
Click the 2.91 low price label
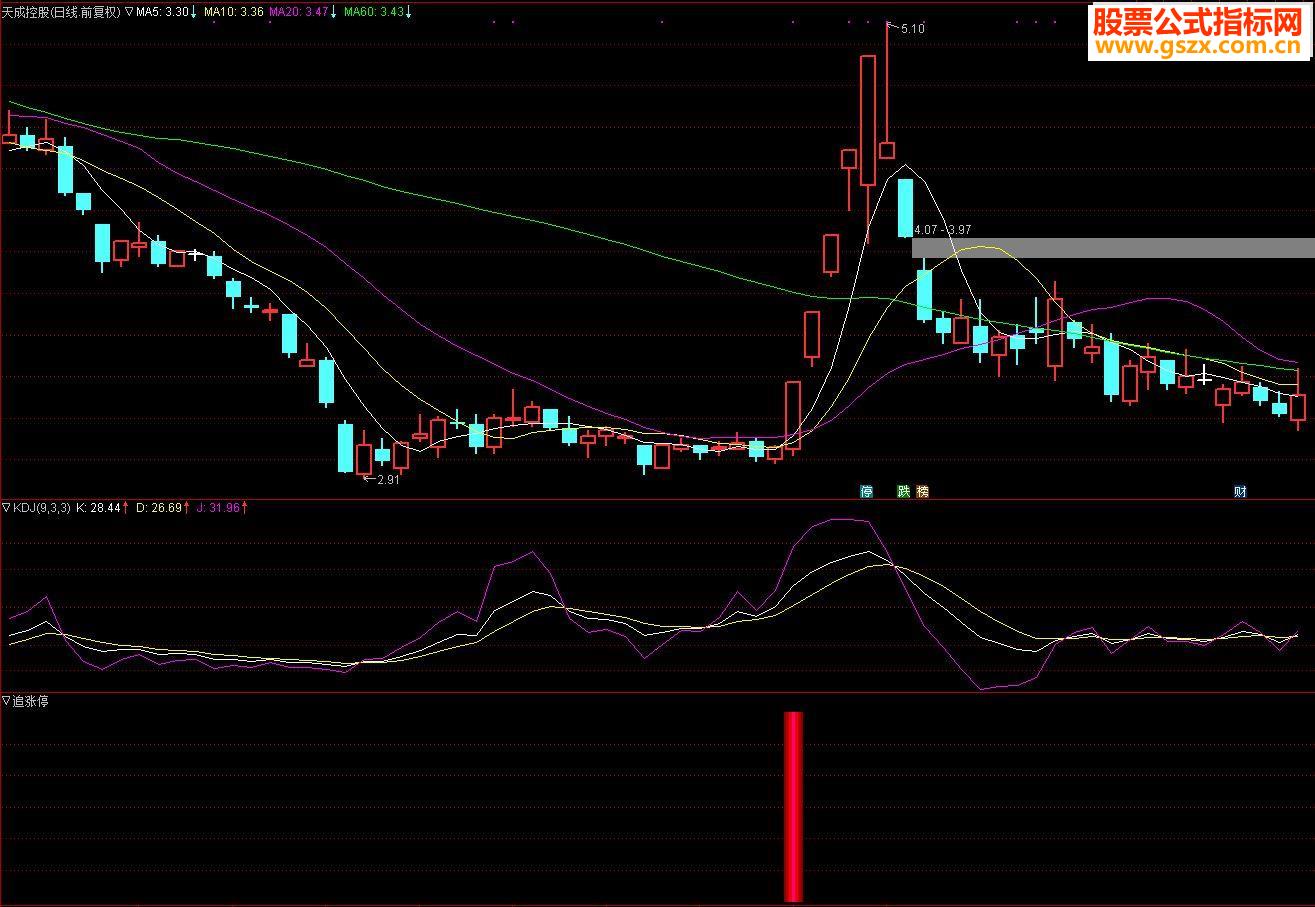[388, 480]
